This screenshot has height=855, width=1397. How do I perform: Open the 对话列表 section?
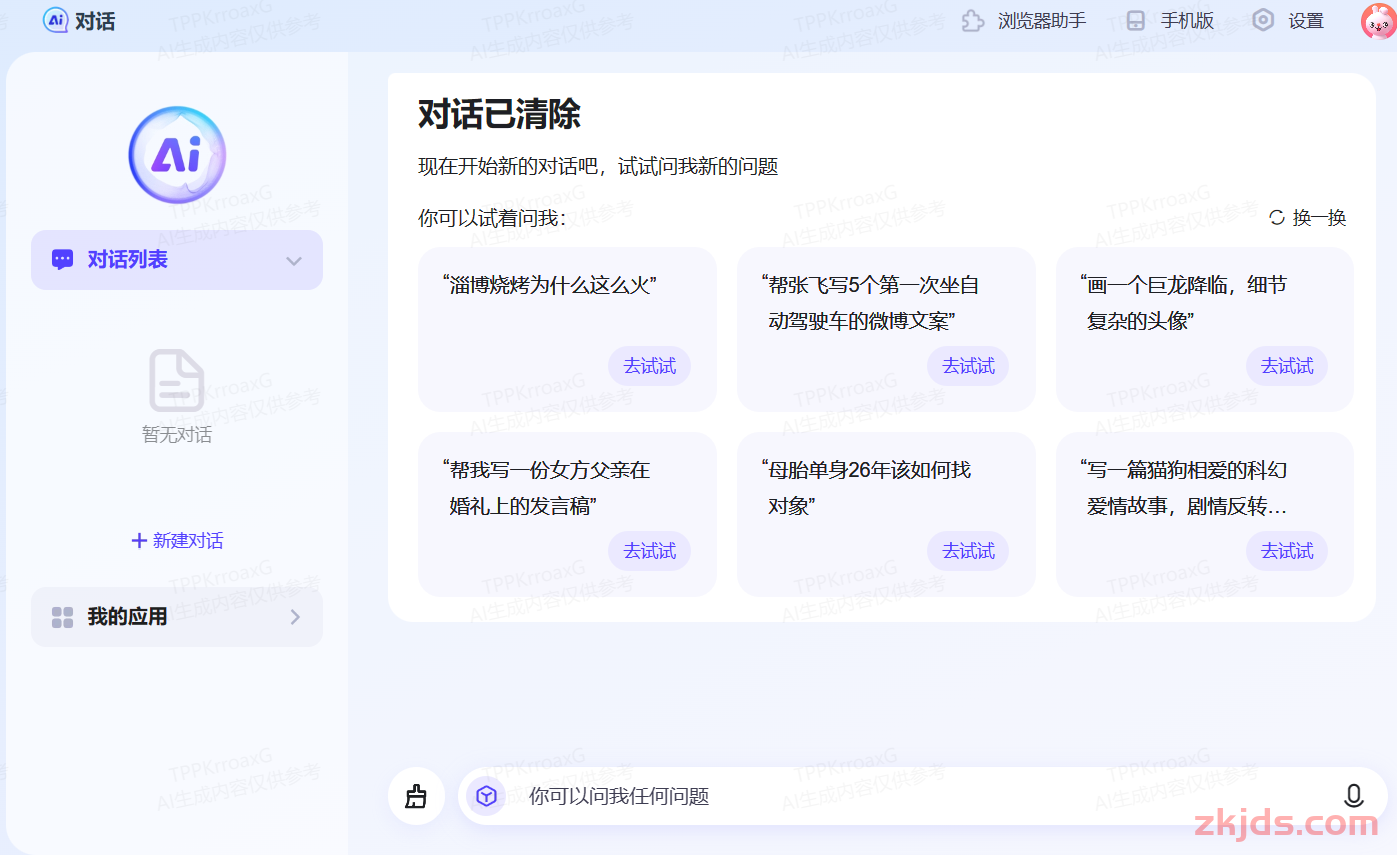pos(177,260)
